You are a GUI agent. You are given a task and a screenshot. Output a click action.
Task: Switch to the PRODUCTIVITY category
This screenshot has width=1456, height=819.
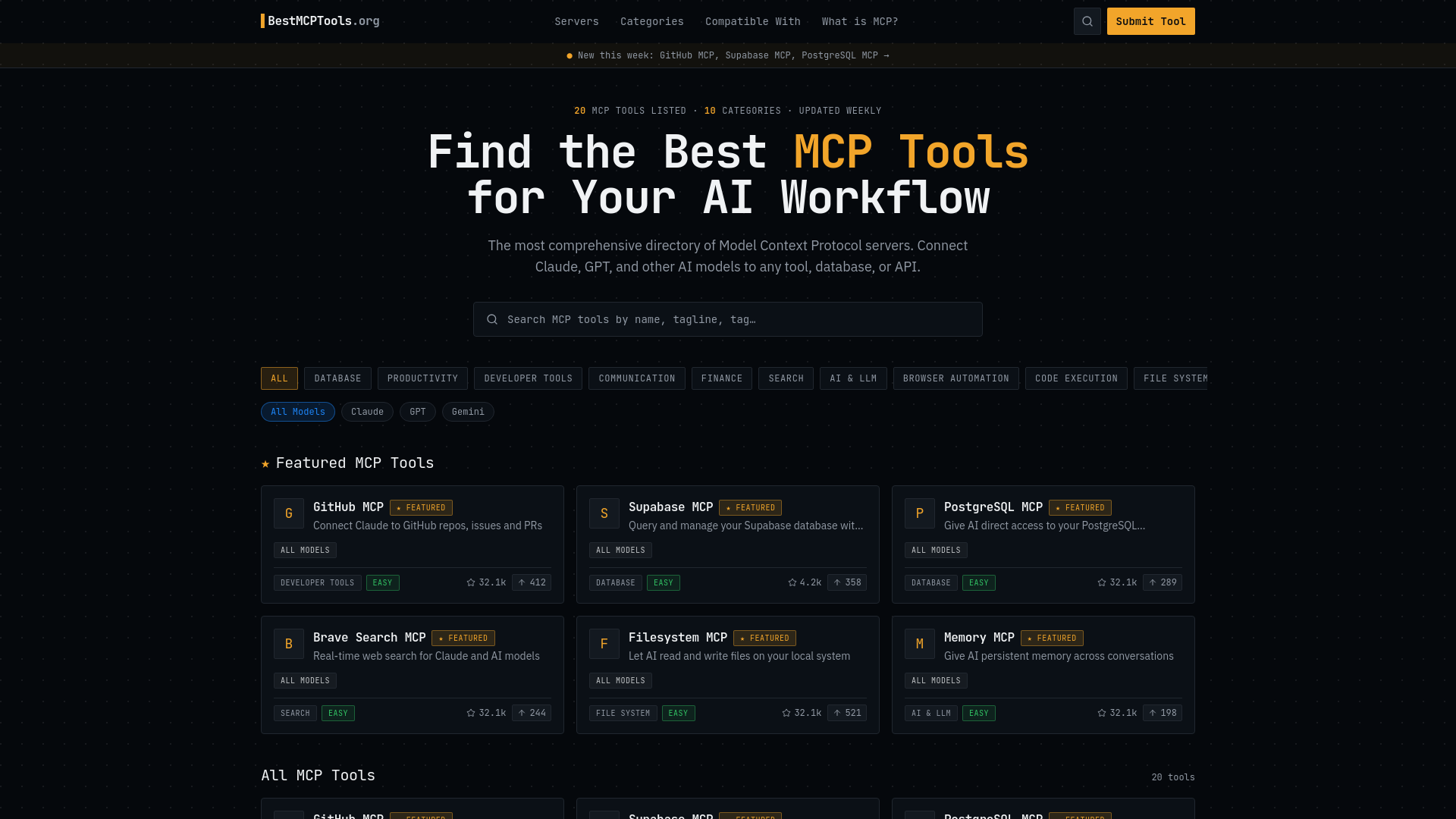point(422,378)
